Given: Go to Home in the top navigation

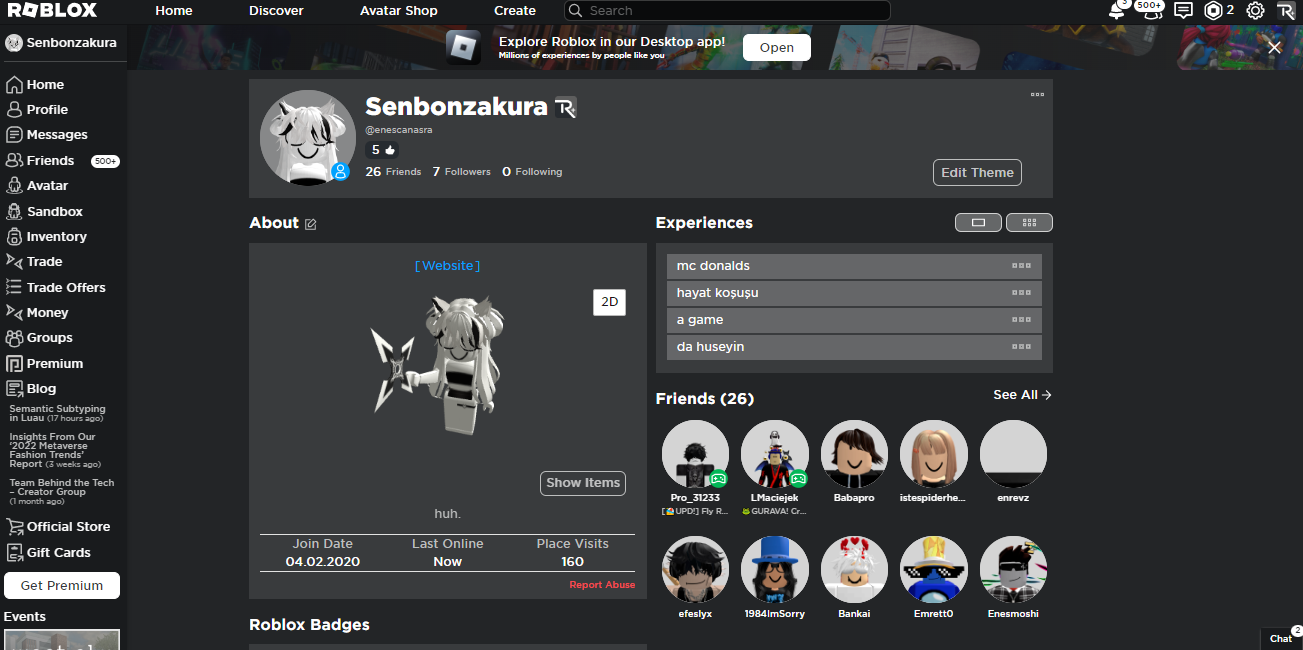Looking at the screenshot, I should 174,11.
